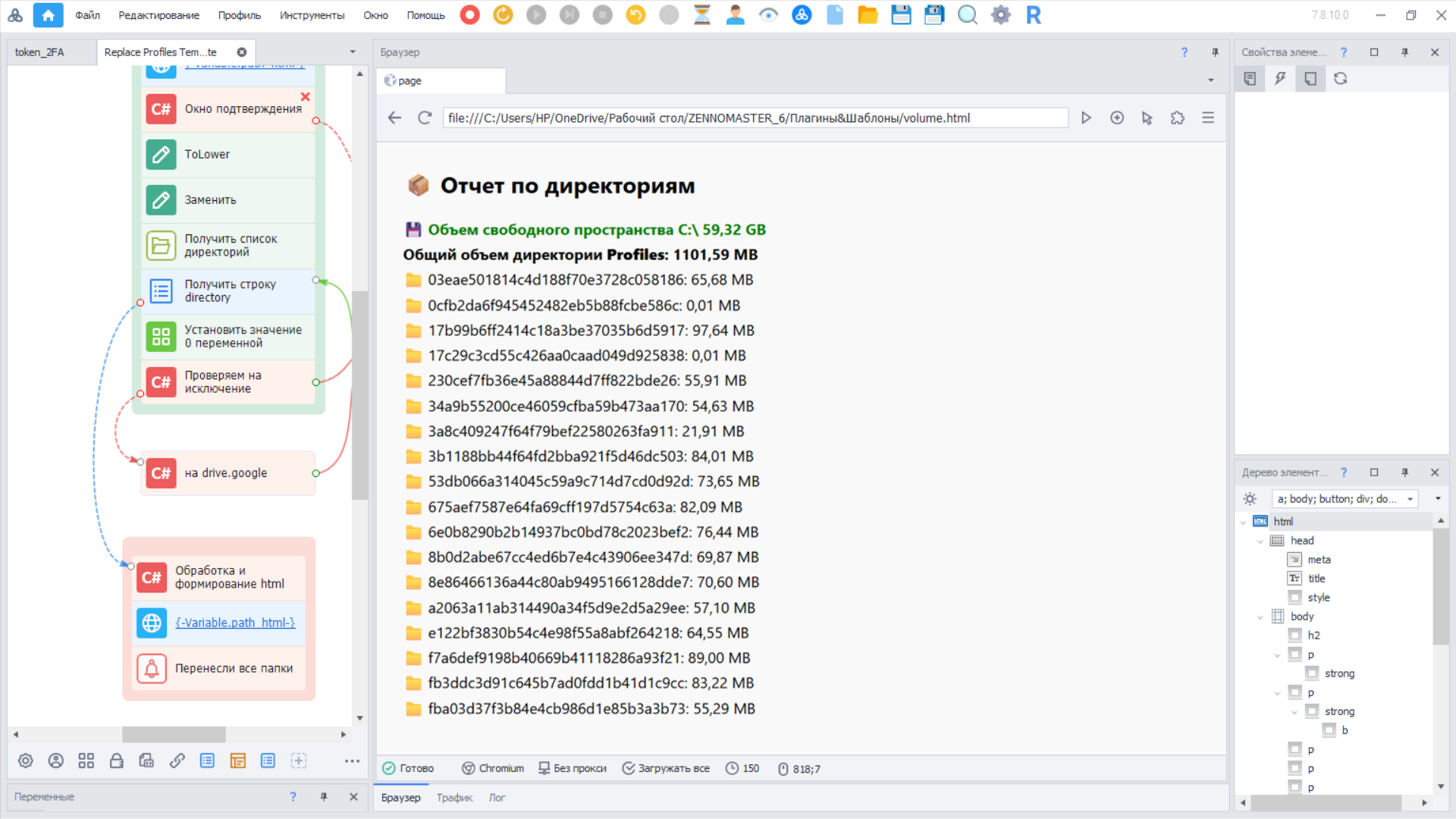Screen dimensions: 1456x819
Task: Click the 'Без прокси' status button
Action: point(573,768)
